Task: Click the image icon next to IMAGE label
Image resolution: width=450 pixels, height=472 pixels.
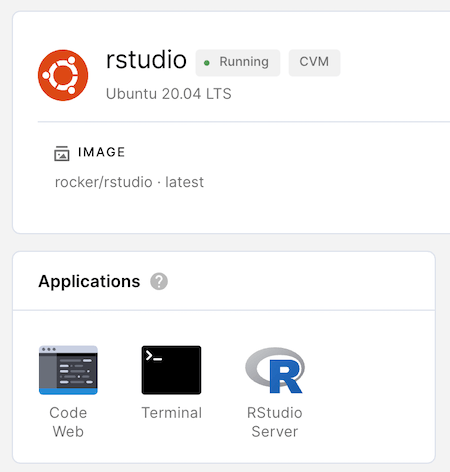Action: (x=62, y=153)
